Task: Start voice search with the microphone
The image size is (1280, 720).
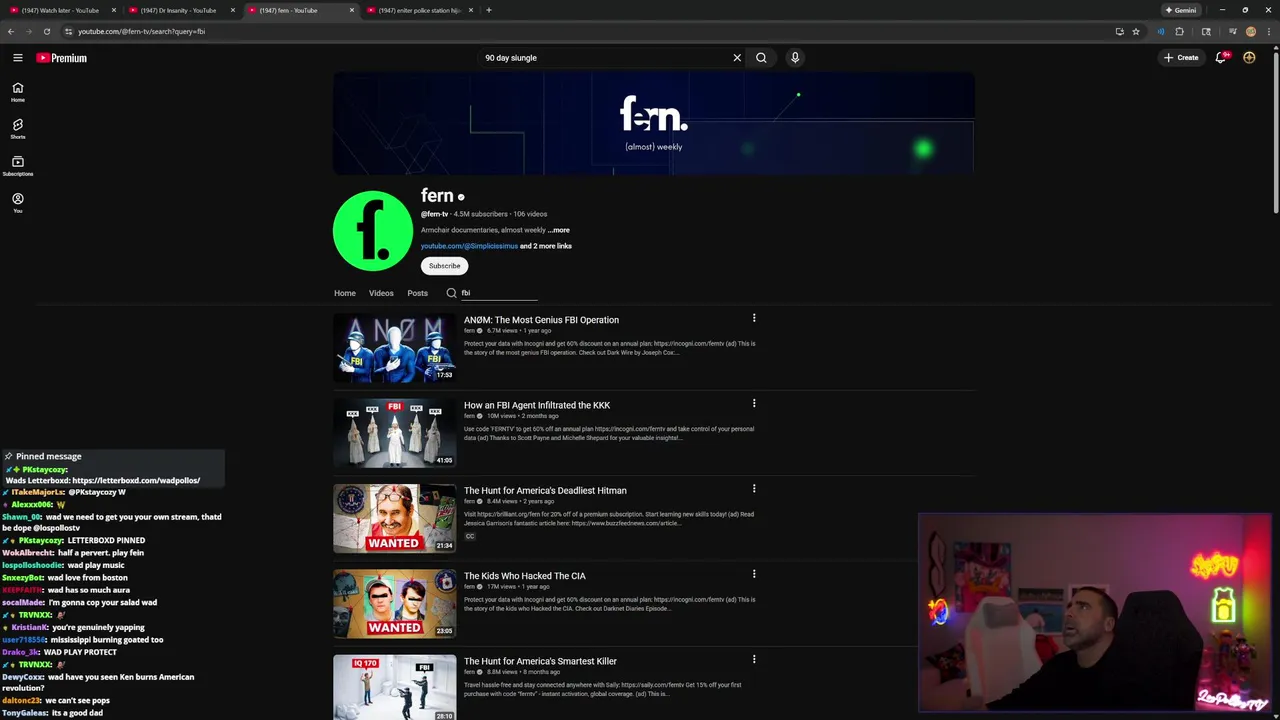Action: pos(795,58)
